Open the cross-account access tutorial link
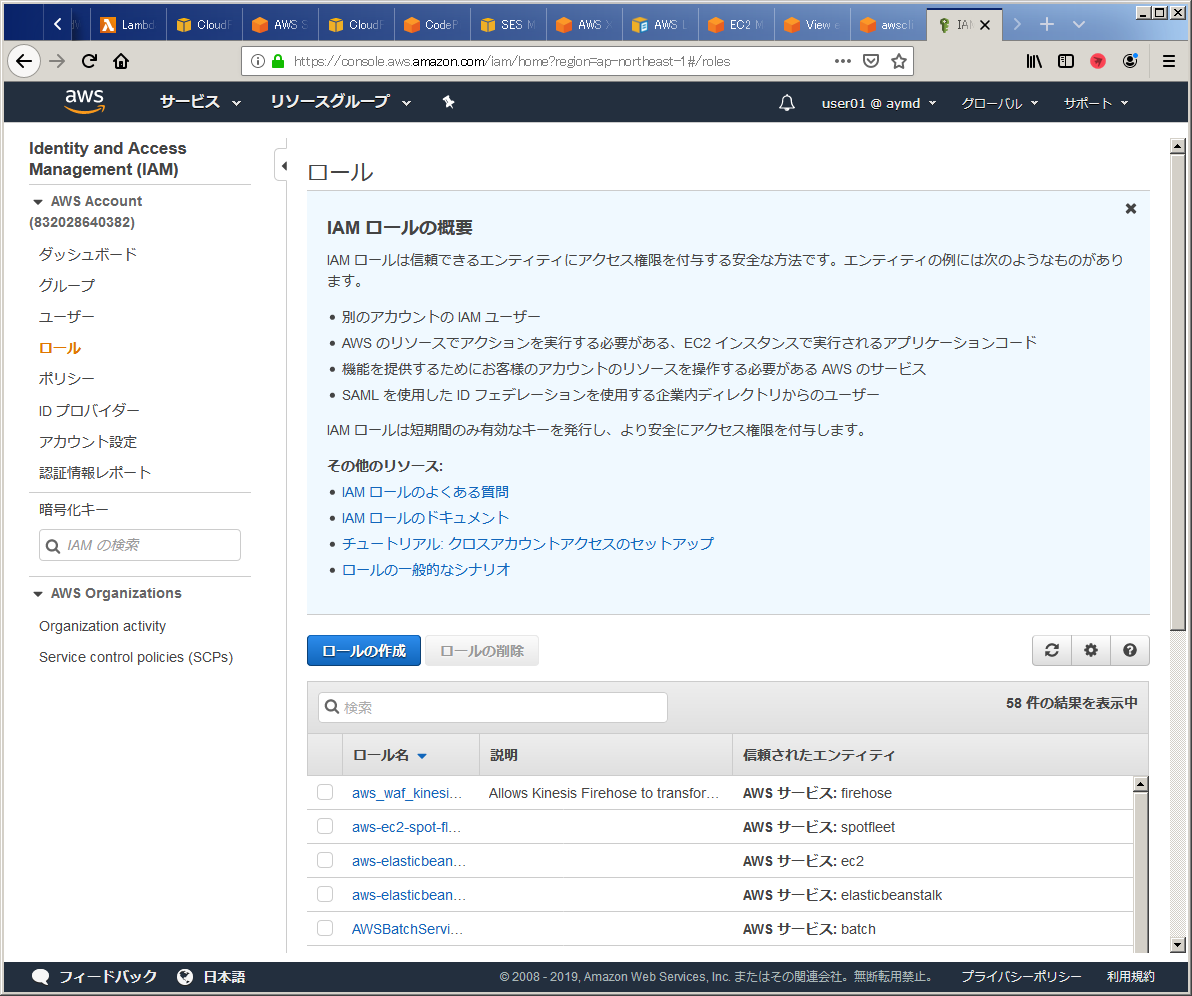 (x=528, y=544)
